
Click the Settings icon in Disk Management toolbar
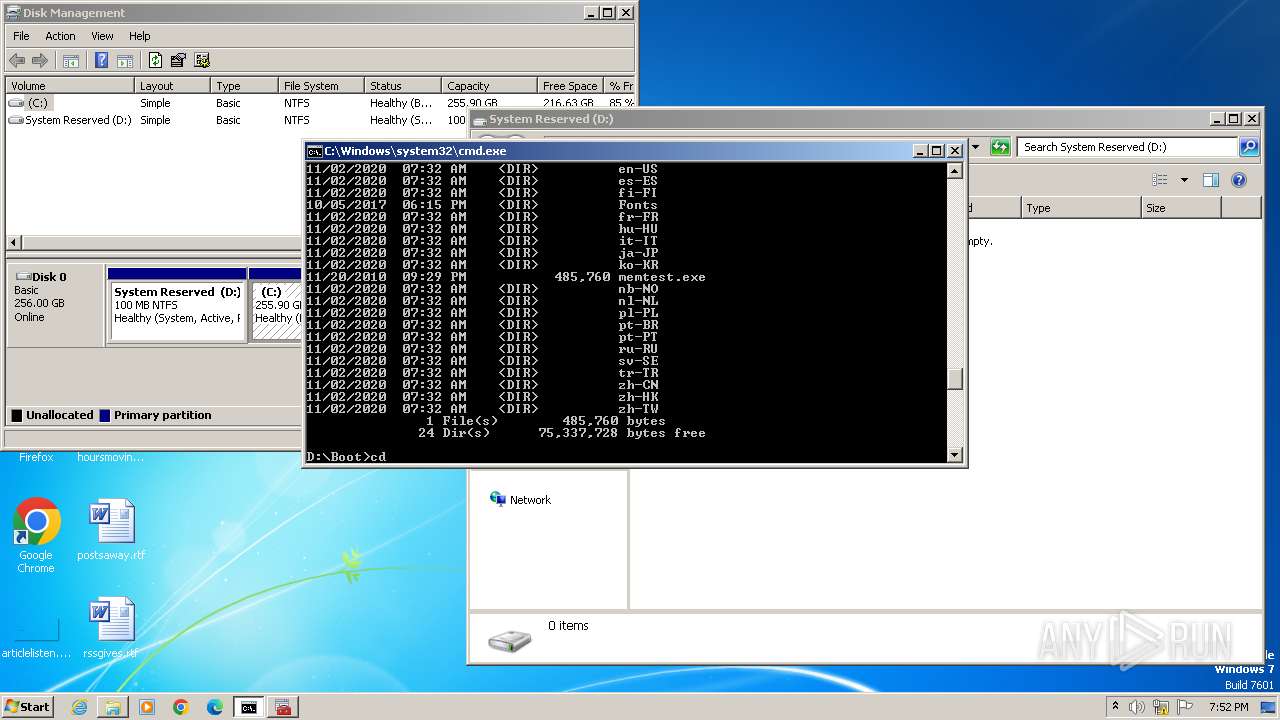pyautogui.click(x=202, y=60)
